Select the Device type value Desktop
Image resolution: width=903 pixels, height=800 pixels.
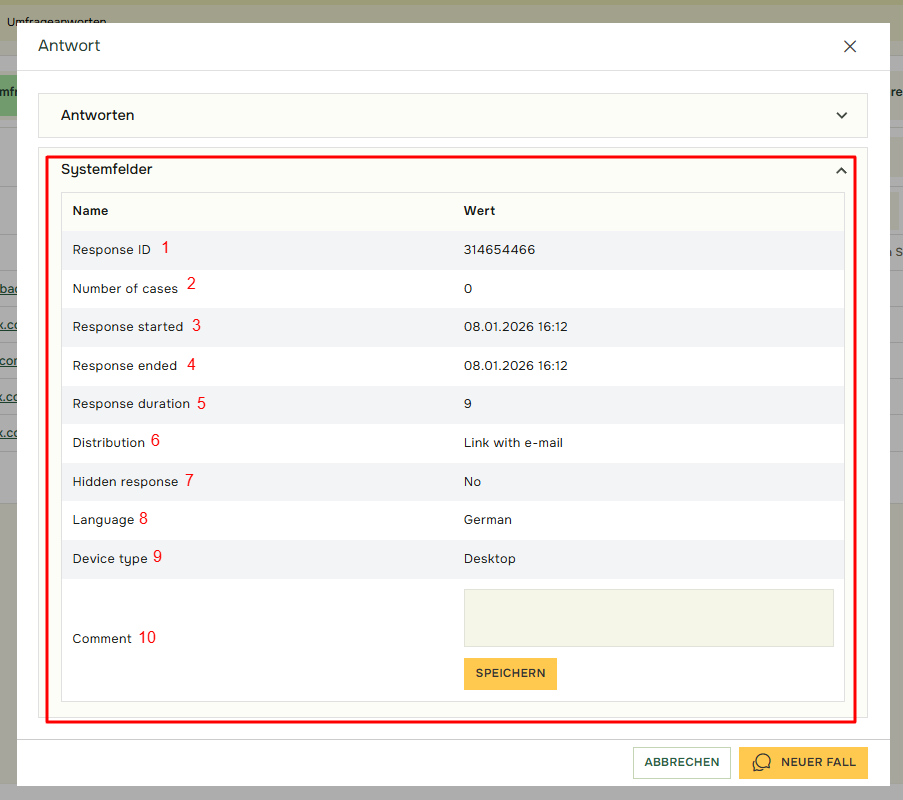[x=489, y=559]
